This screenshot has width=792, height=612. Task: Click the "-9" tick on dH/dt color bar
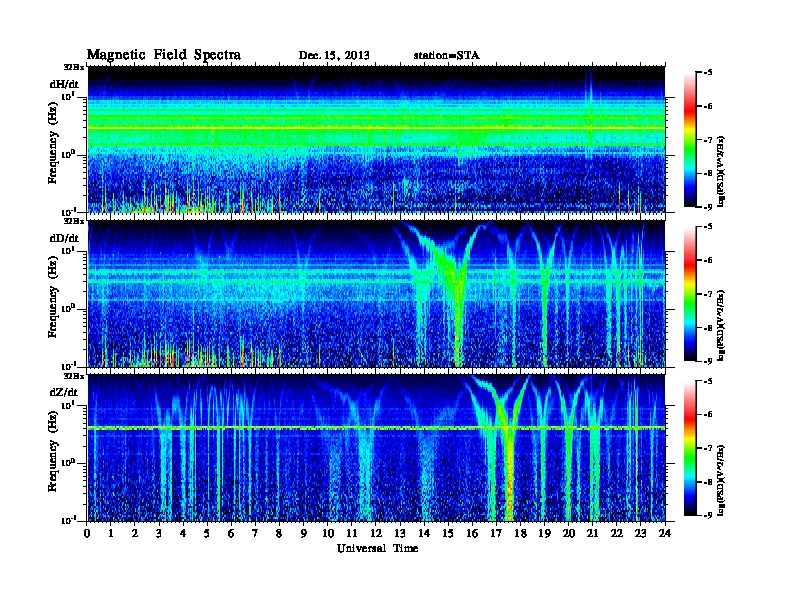tap(707, 207)
